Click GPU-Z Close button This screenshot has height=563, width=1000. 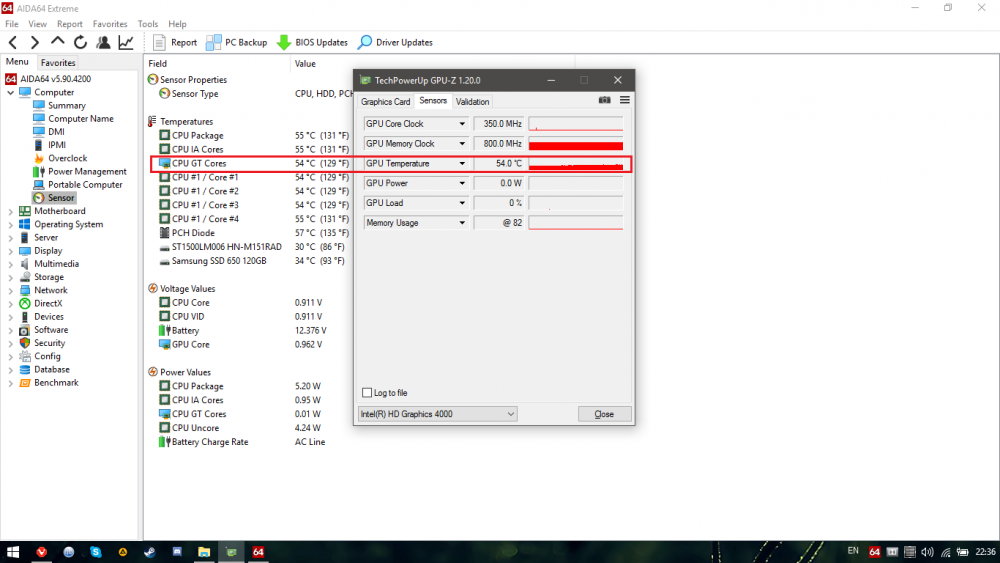point(604,414)
